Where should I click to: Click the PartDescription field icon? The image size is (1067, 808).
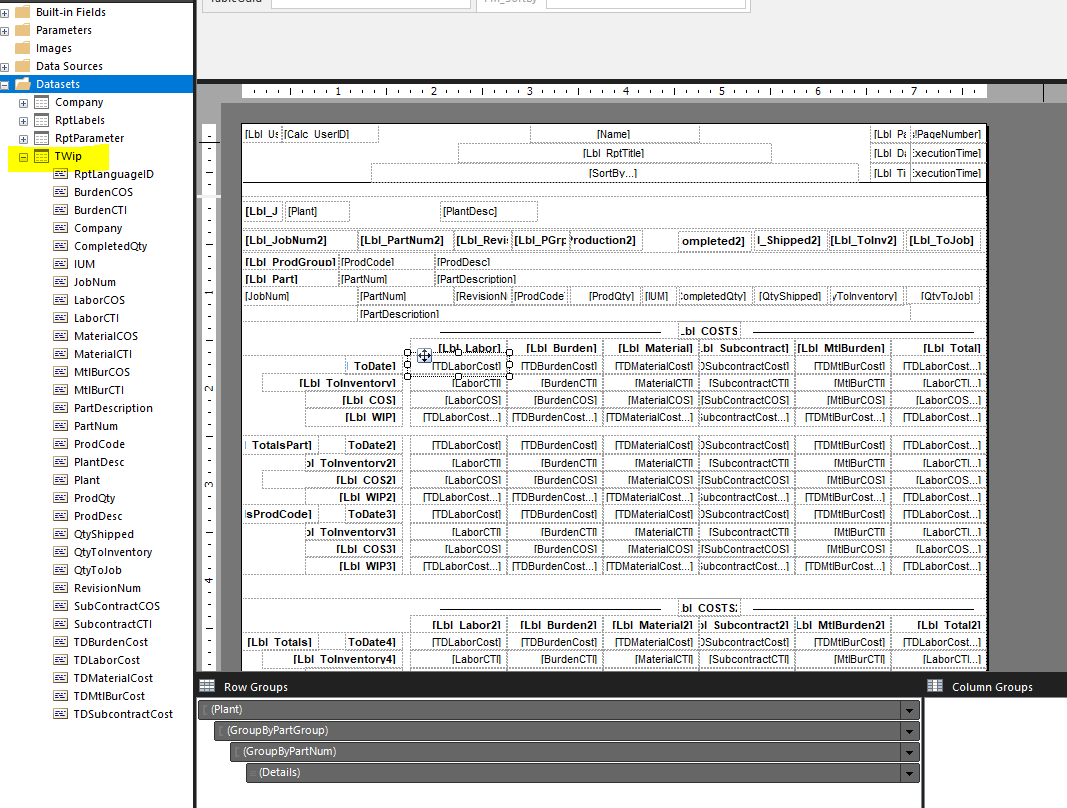pyautogui.click(x=61, y=408)
